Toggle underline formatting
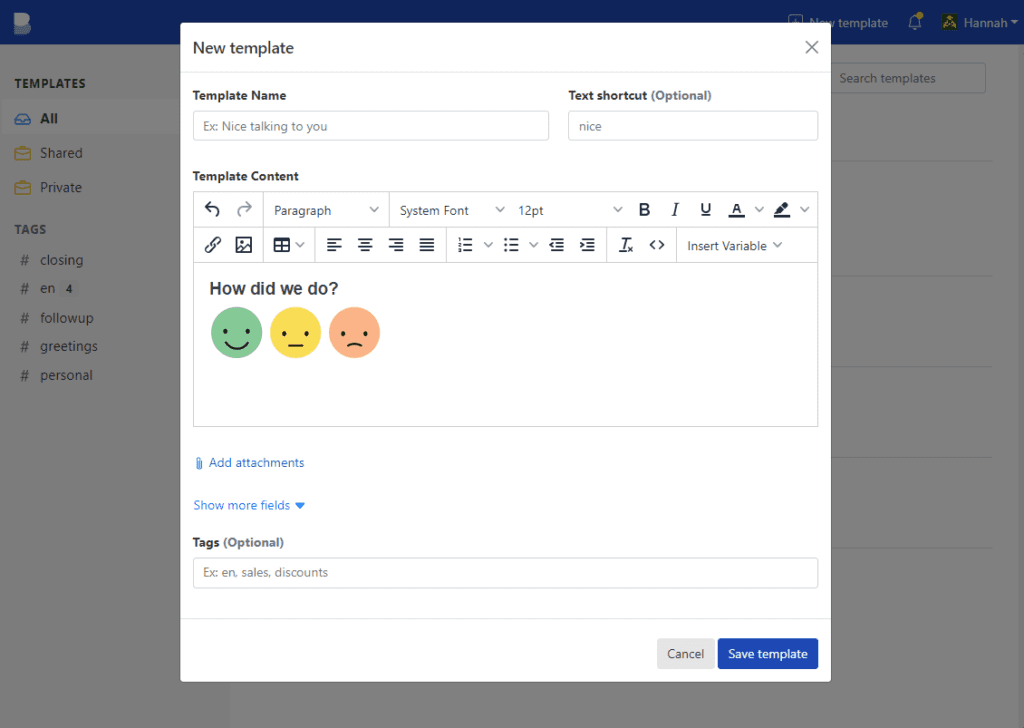Viewport: 1024px width, 728px height. 706,210
